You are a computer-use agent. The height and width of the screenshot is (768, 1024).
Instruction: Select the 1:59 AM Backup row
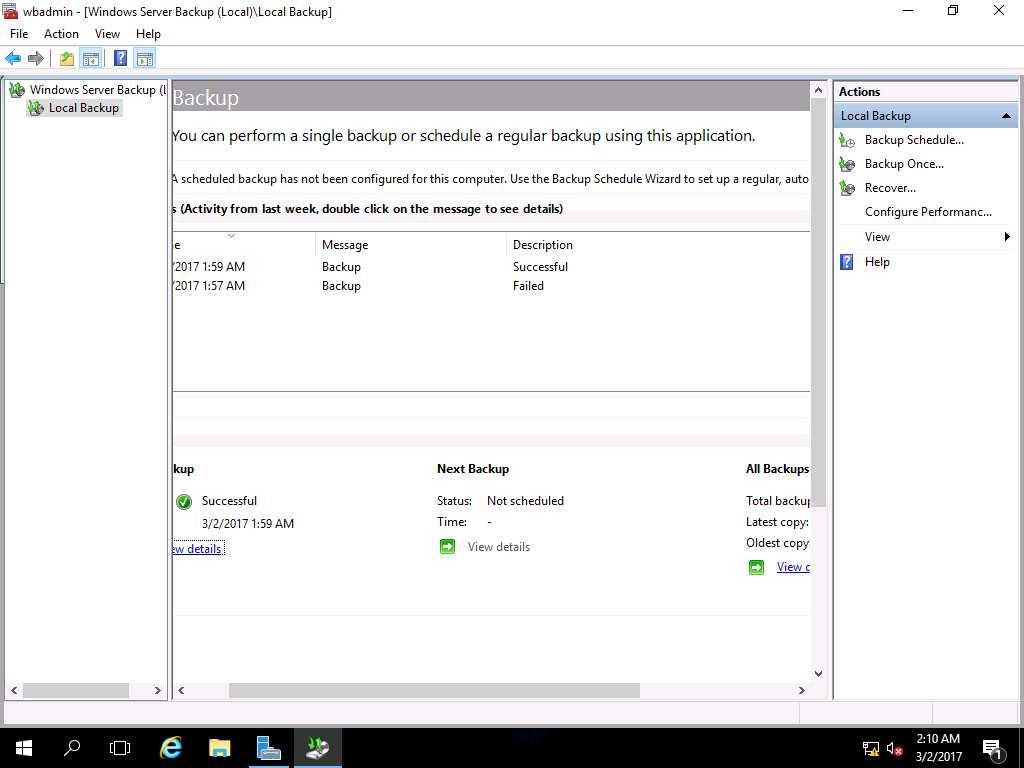(x=491, y=266)
